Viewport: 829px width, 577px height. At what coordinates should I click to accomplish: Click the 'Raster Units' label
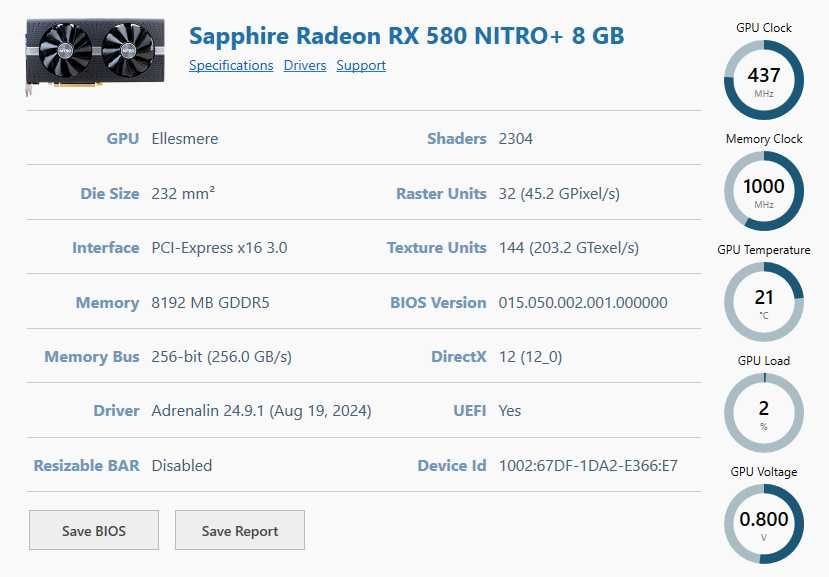441,194
